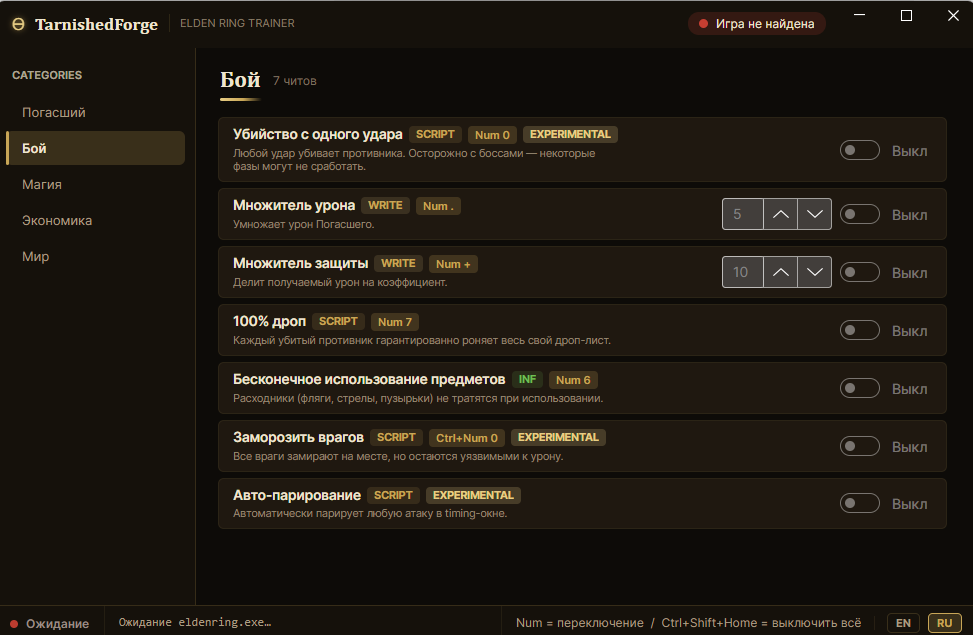This screenshot has height=635, width=973.
Task: Click the defense multiplier field showing 10
Action: (743, 272)
